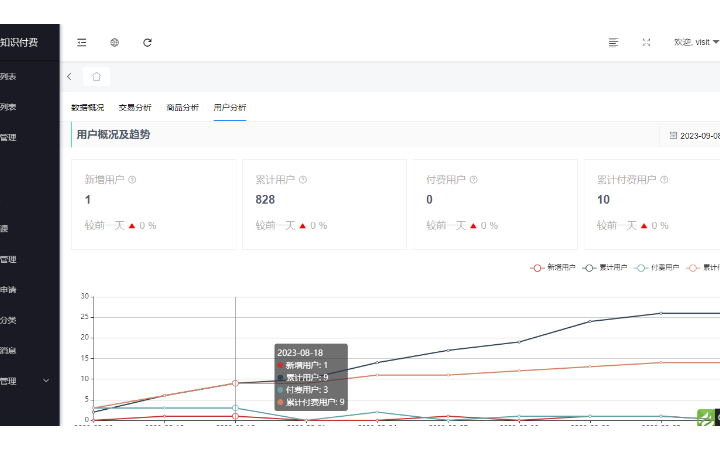Open the sidebar item ending in 消息
The width and height of the screenshot is (720, 450).
(8, 351)
